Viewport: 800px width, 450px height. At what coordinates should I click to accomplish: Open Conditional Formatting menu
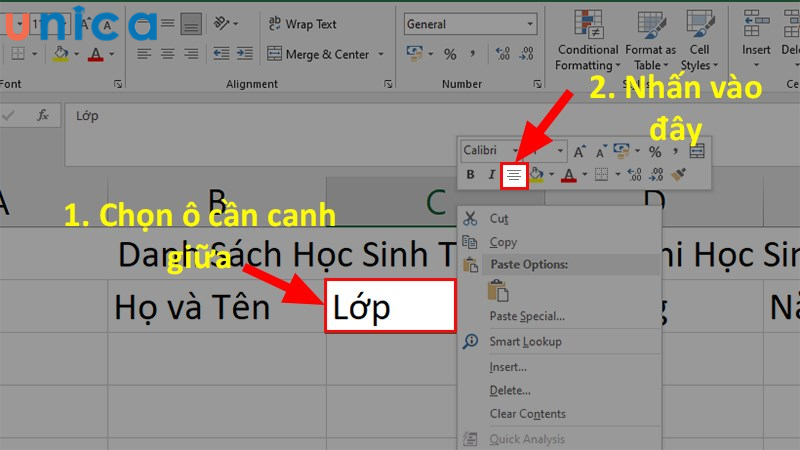click(588, 40)
